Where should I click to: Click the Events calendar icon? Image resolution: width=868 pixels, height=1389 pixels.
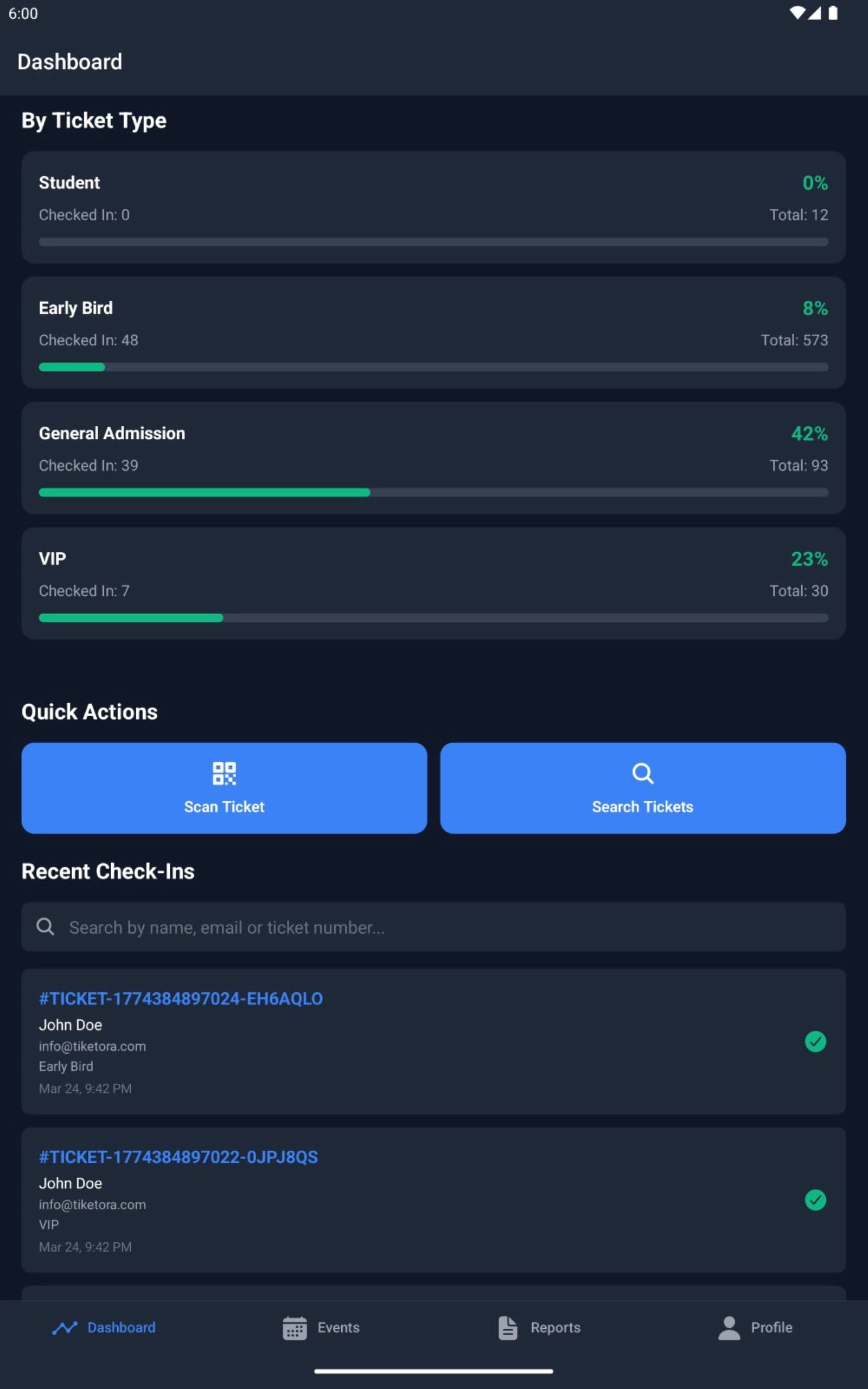(295, 1328)
